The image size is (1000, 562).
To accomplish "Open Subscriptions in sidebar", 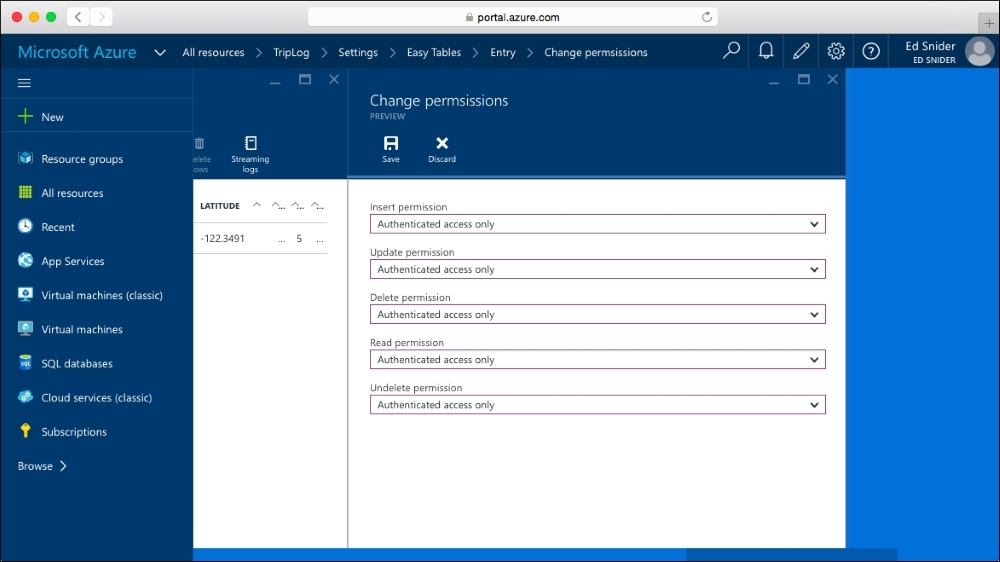I will 74,432.
